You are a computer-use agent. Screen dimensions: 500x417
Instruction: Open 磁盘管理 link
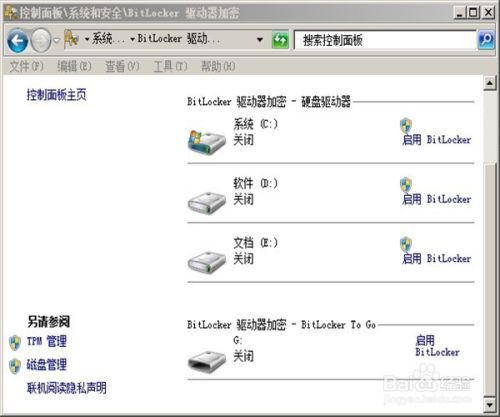click(47, 365)
